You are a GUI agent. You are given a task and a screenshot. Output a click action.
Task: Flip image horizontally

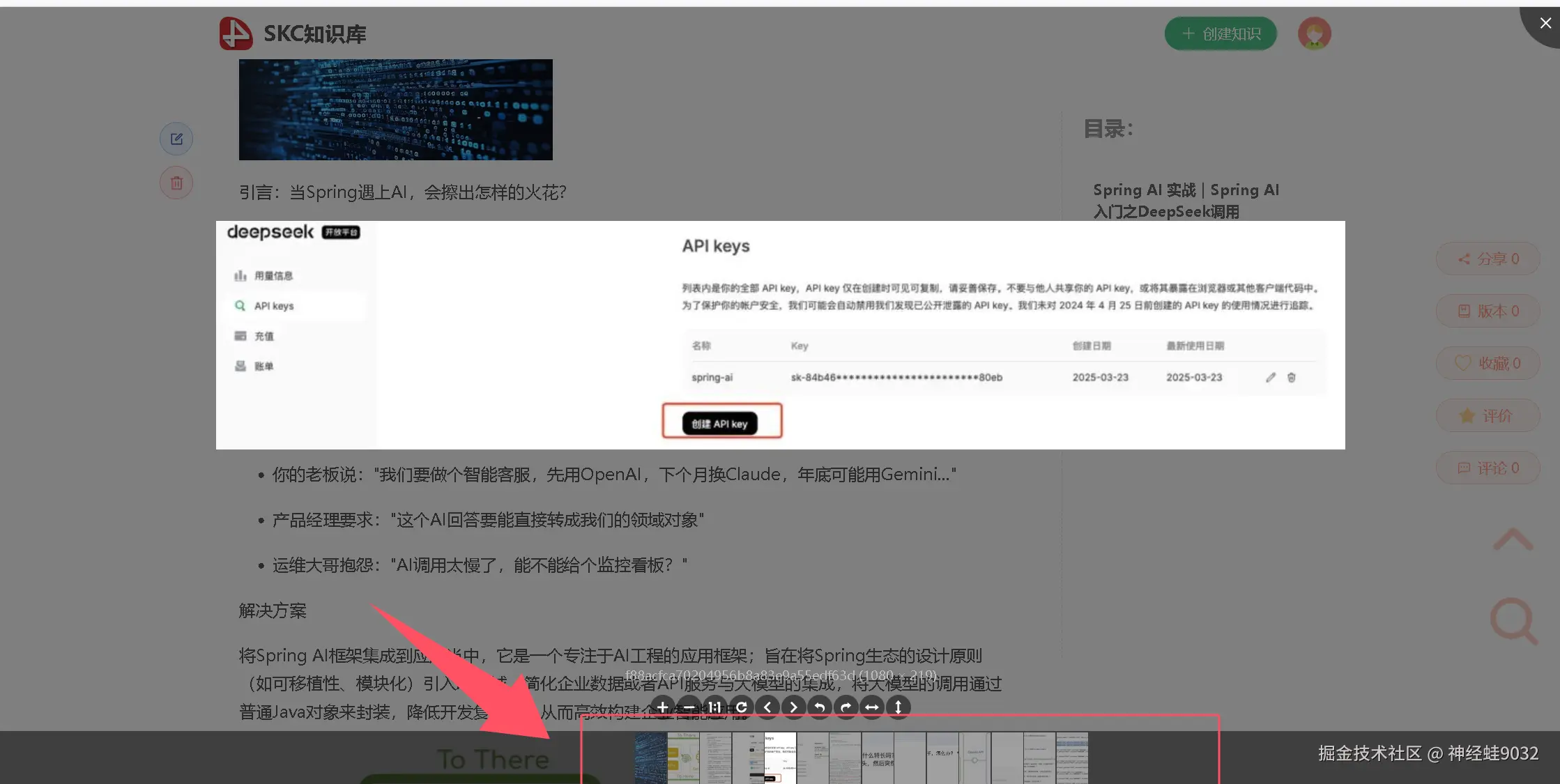tap(872, 707)
